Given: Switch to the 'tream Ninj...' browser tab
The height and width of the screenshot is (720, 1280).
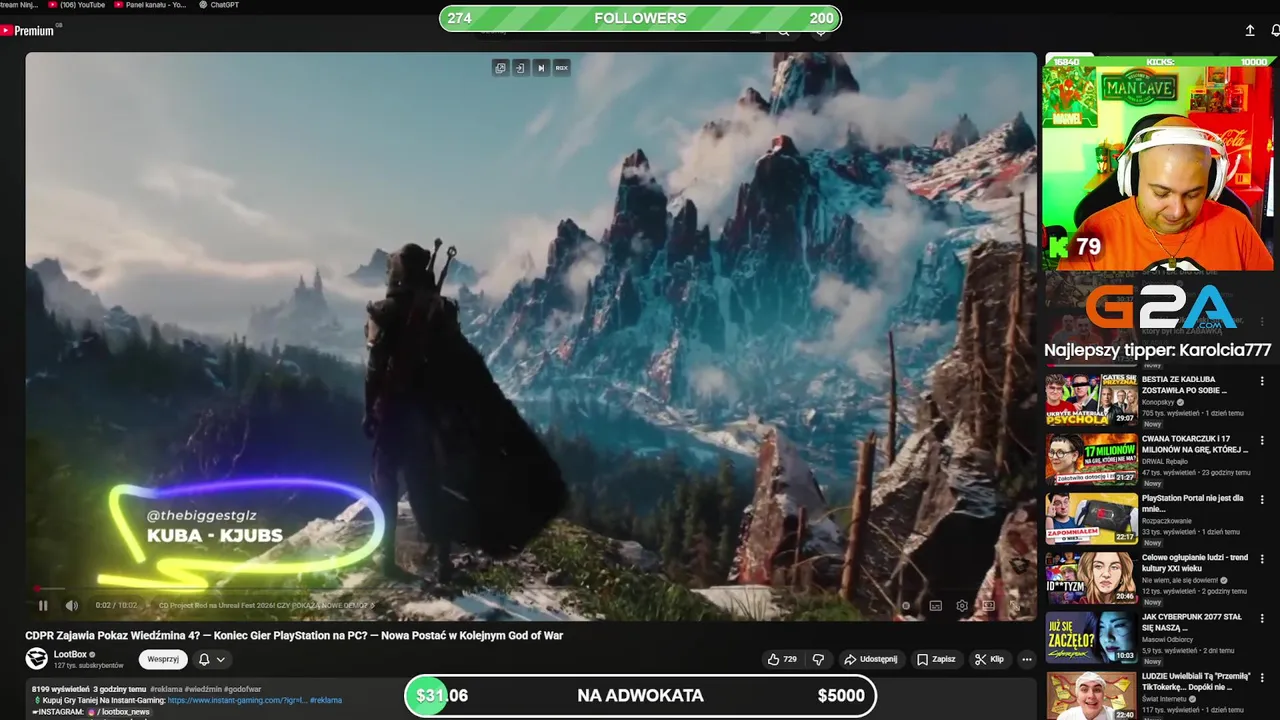Looking at the screenshot, I should tap(19, 5).
